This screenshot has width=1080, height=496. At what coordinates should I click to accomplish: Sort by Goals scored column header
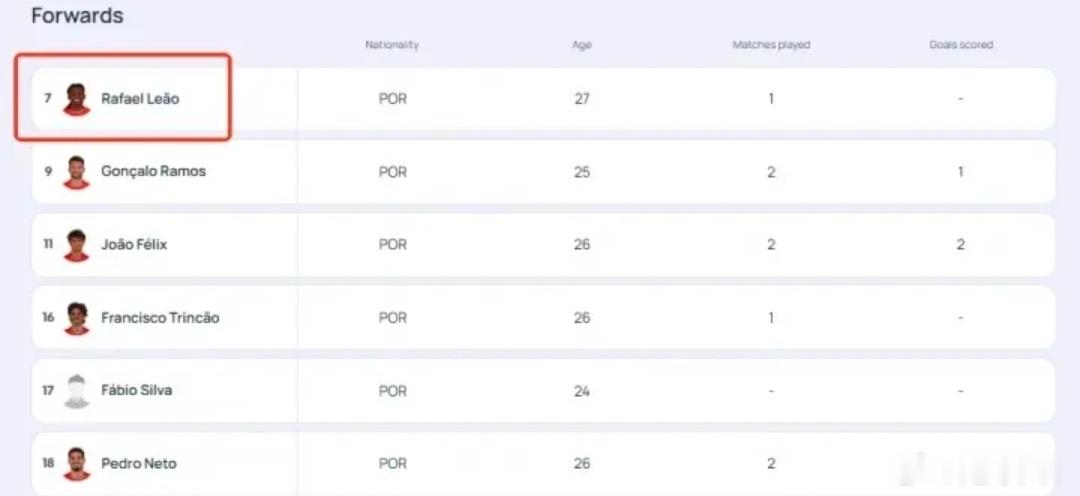(961, 45)
